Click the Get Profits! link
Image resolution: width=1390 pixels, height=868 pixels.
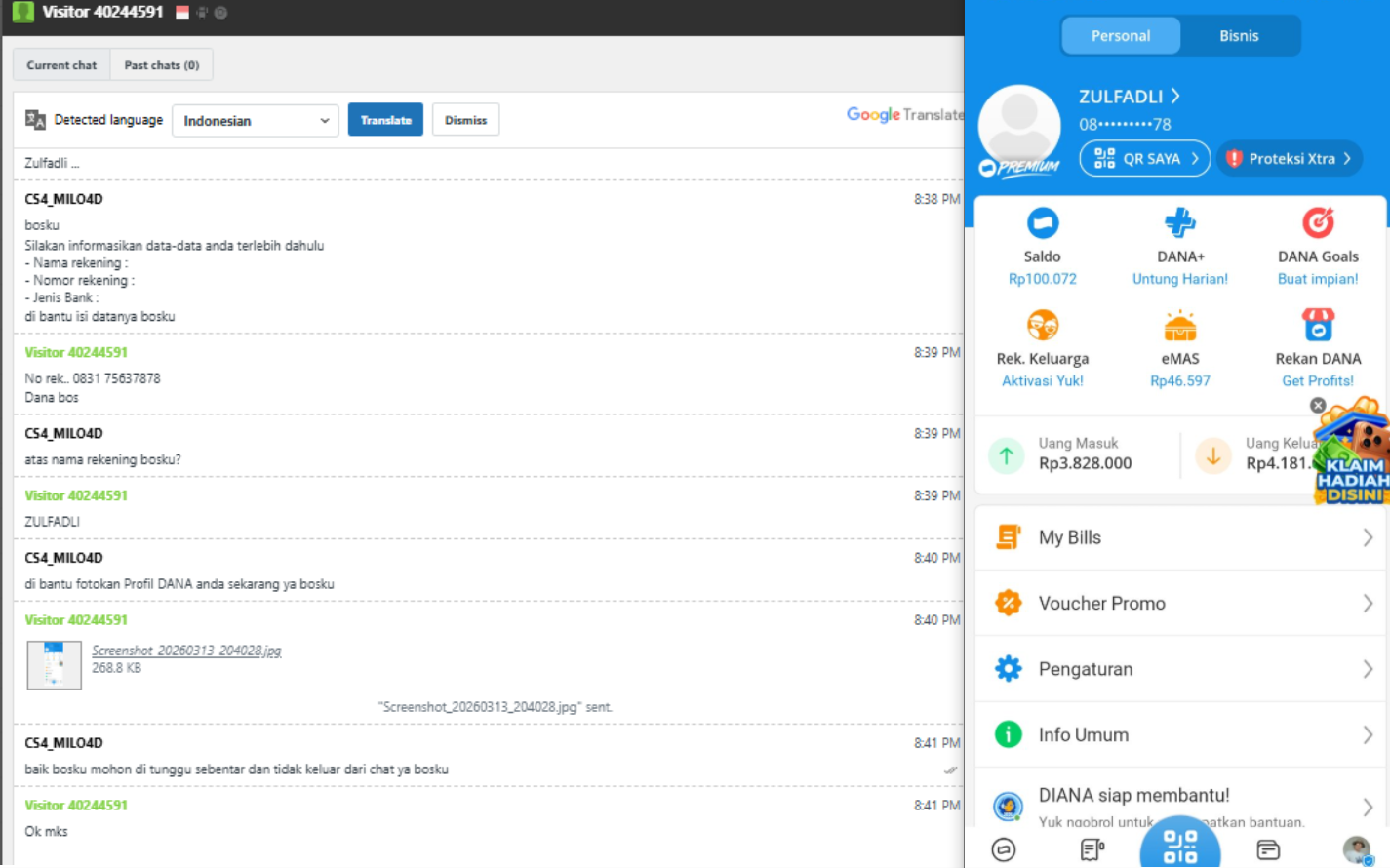click(1318, 381)
